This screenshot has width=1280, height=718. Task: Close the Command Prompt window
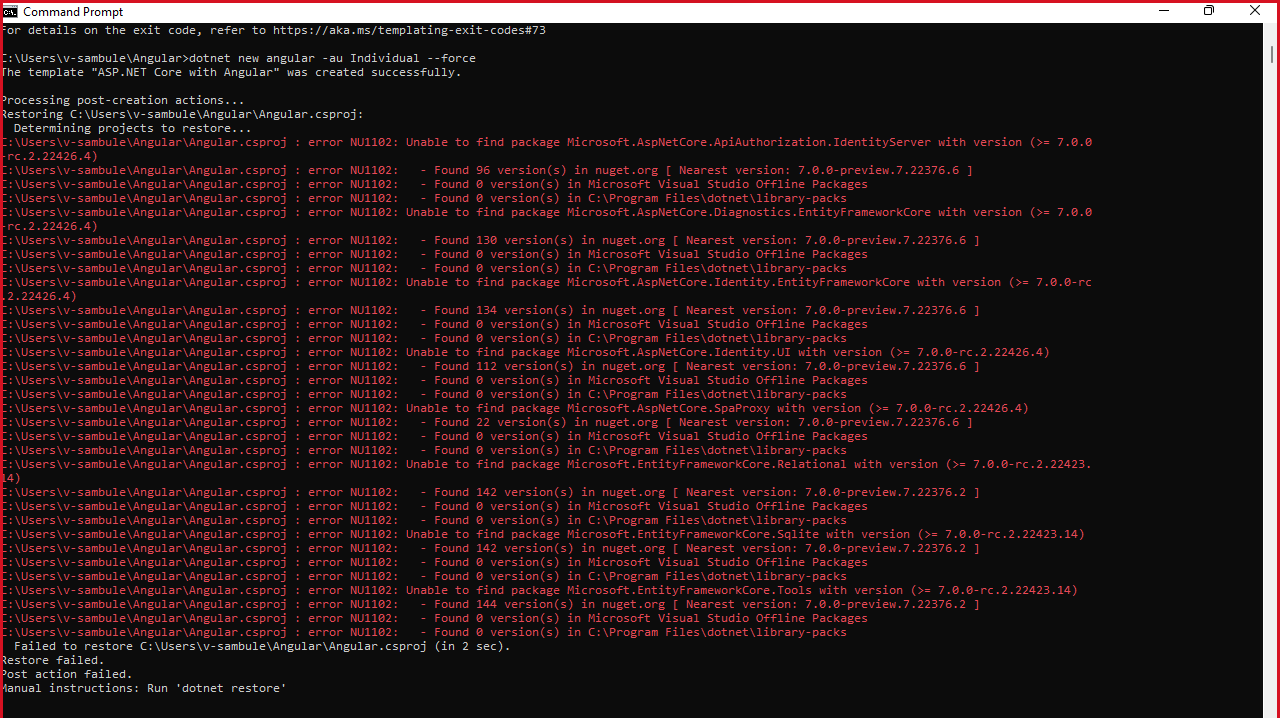click(x=1254, y=11)
